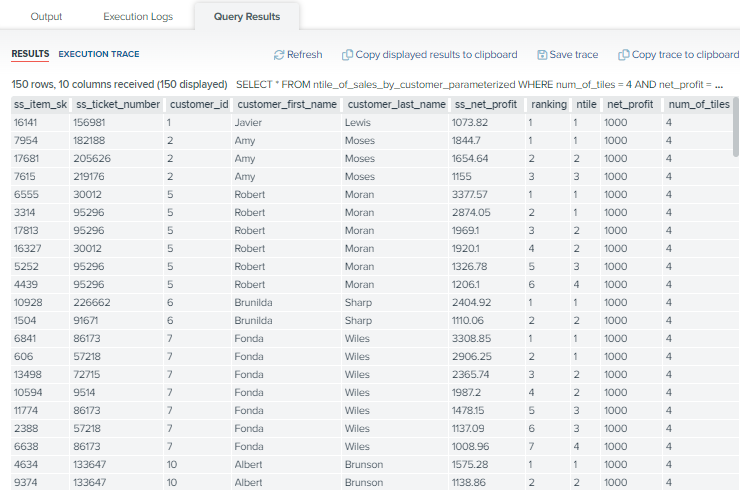Click net profit value 1138.86

[486, 482]
